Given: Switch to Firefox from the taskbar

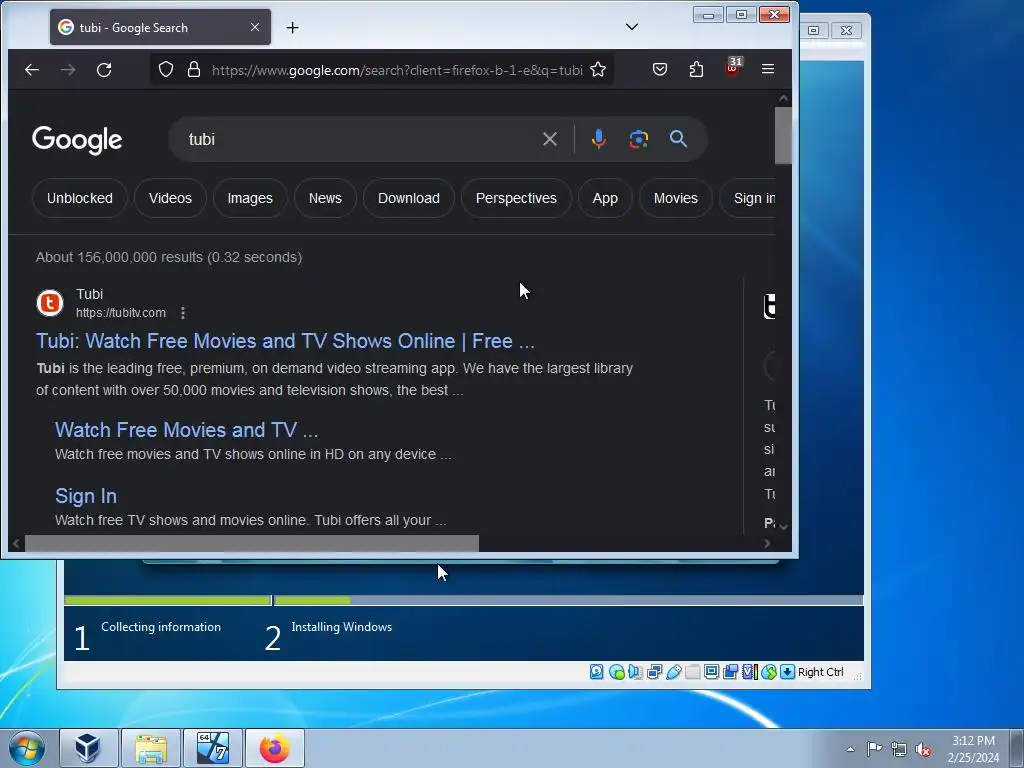Looking at the screenshot, I should [x=274, y=748].
